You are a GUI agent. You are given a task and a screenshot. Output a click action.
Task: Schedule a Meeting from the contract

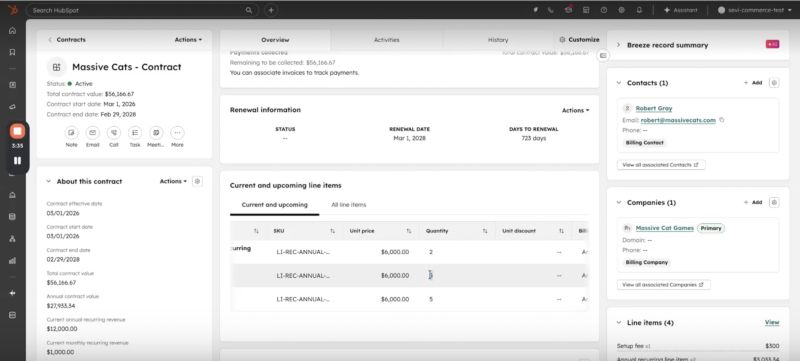coord(156,137)
